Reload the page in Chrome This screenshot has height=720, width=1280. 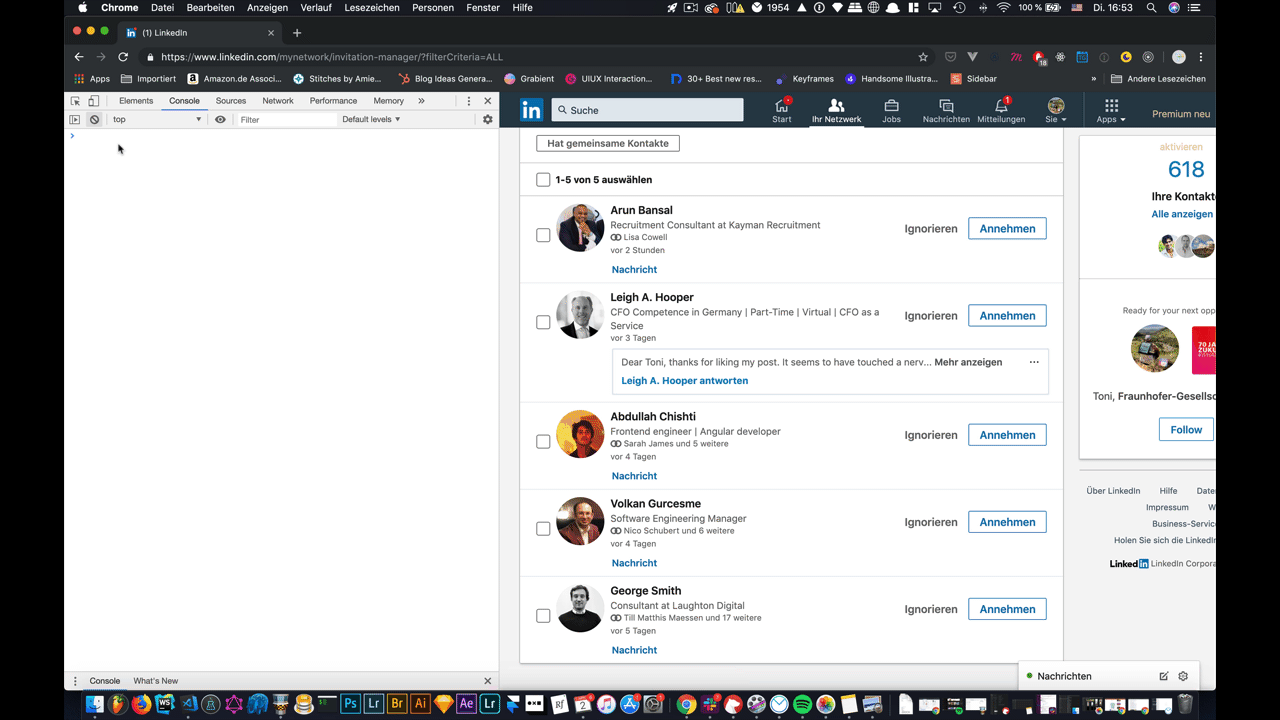tap(123, 57)
